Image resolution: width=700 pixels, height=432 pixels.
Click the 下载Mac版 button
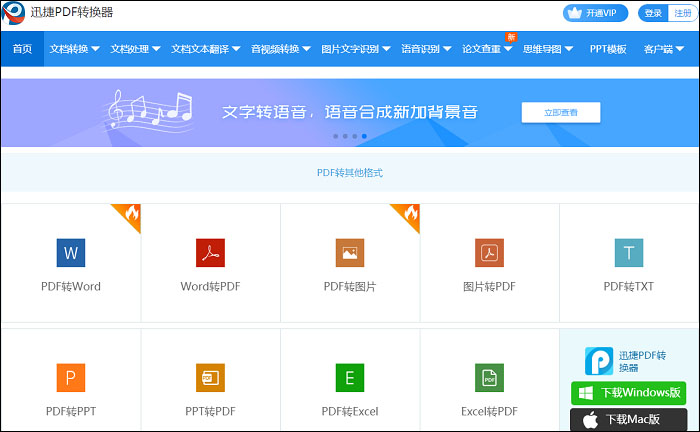point(629,420)
